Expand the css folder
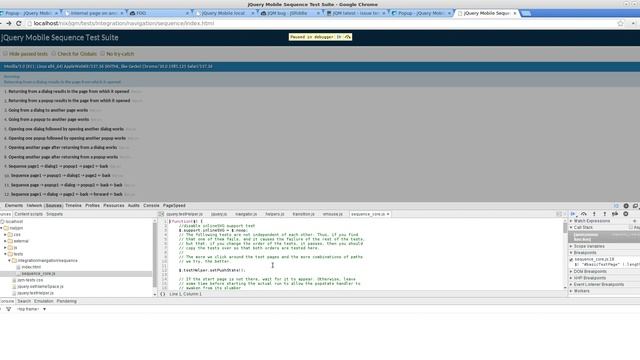The width and height of the screenshot is (640, 360). tap(5, 235)
